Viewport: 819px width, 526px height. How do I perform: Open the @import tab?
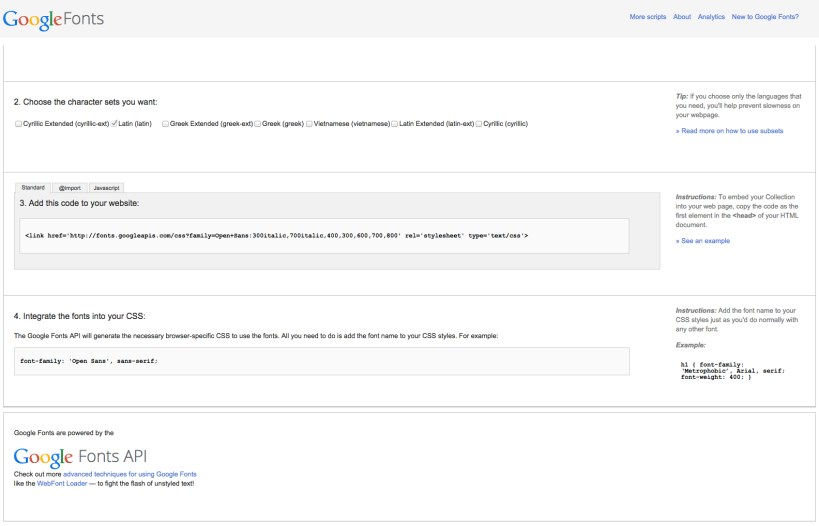[69, 188]
